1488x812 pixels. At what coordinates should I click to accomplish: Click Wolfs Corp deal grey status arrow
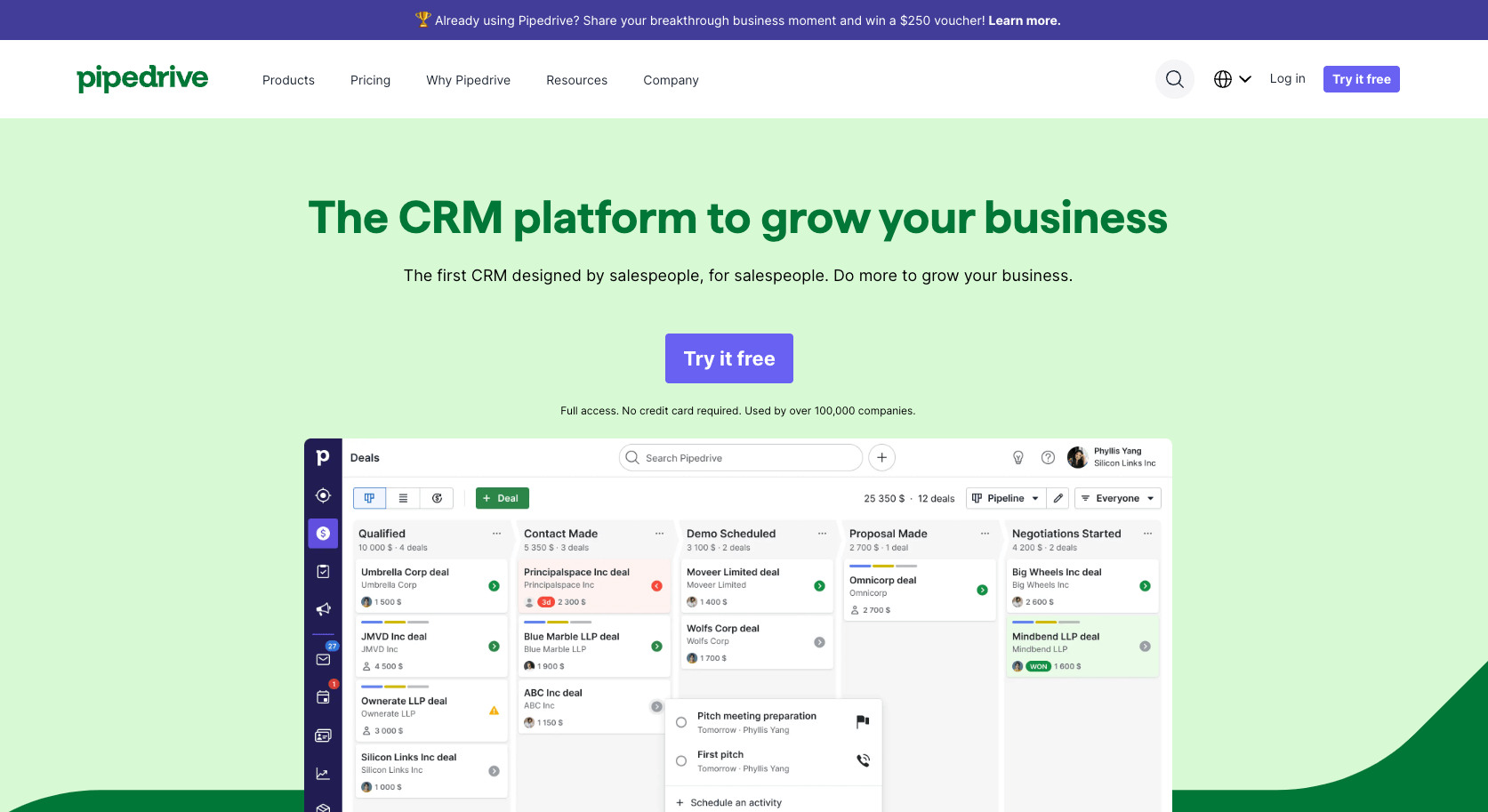click(x=819, y=642)
